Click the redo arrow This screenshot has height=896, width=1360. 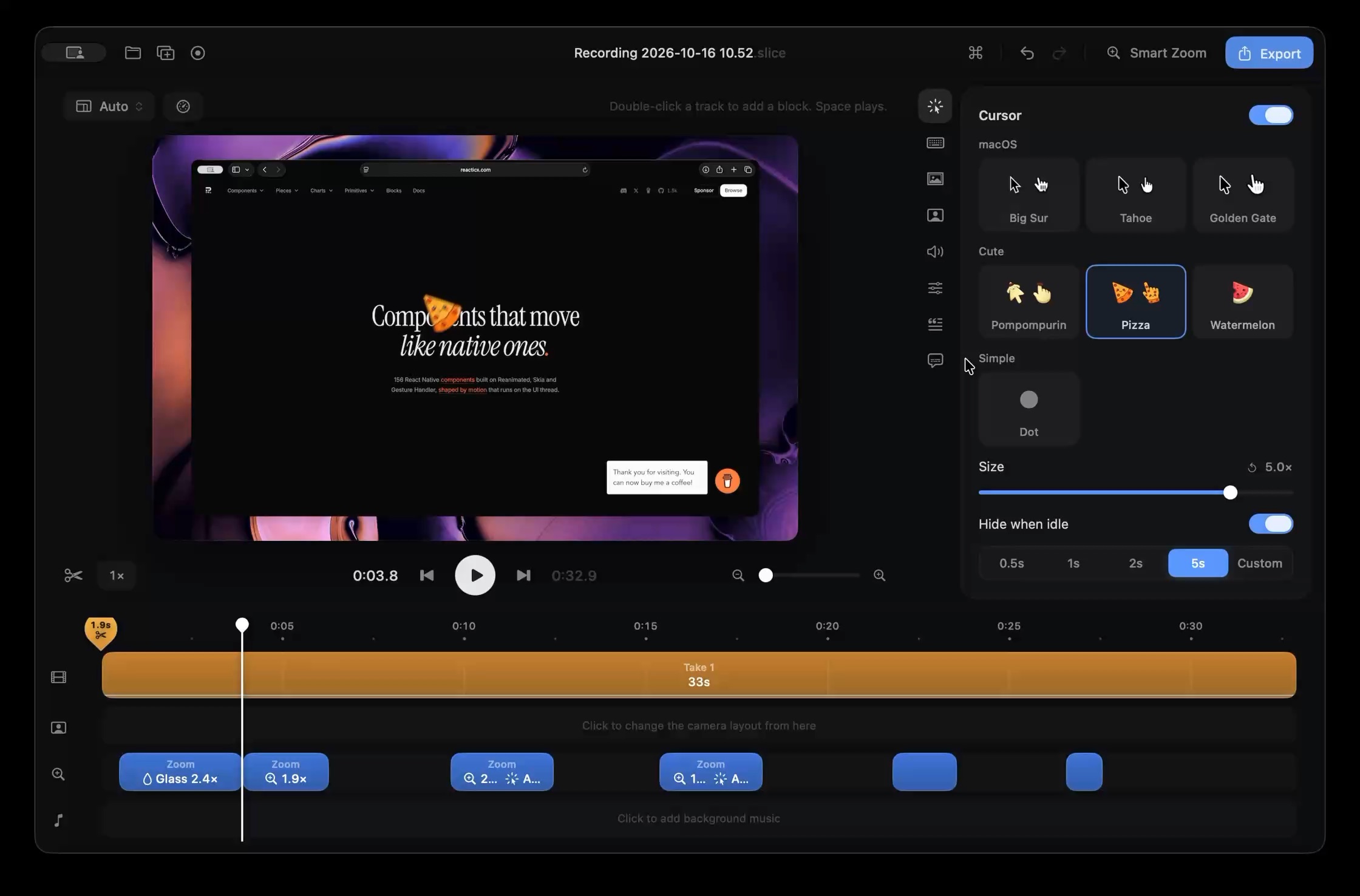point(1059,53)
